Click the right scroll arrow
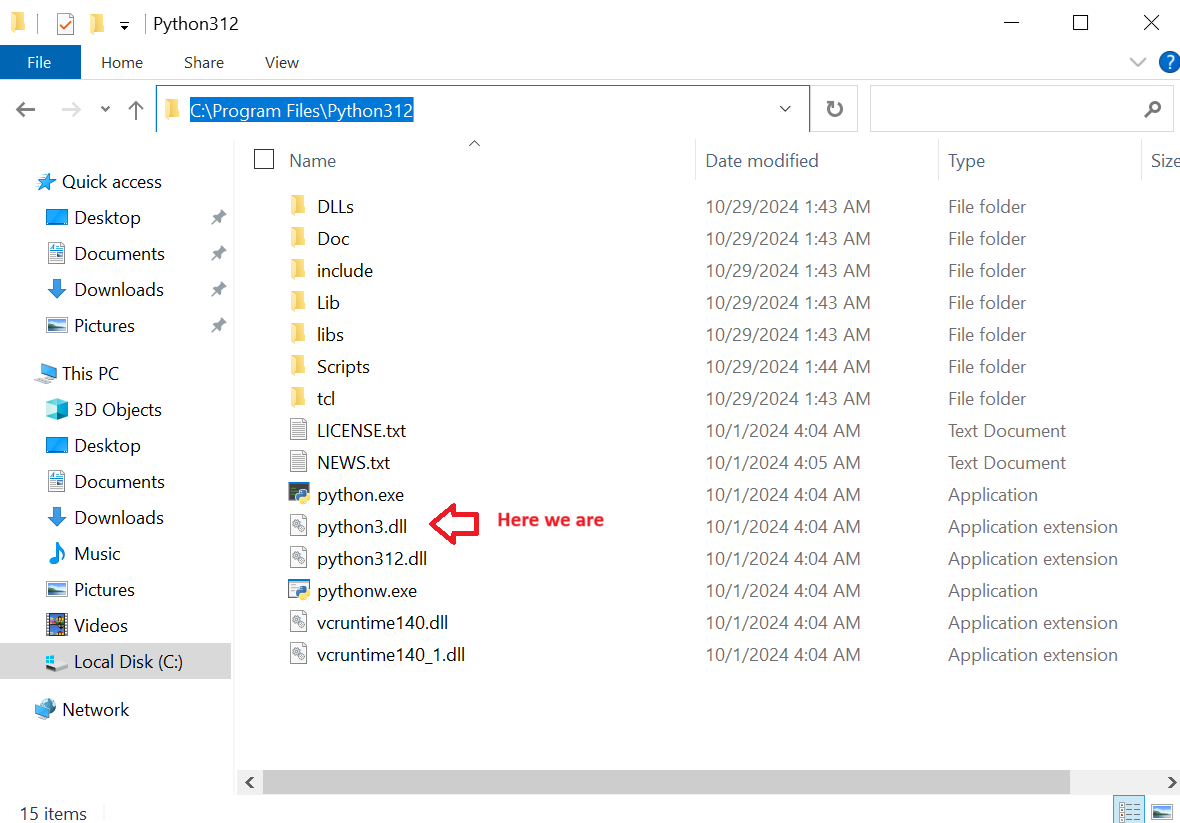This screenshot has width=1180, height=823. (1171, 782)
